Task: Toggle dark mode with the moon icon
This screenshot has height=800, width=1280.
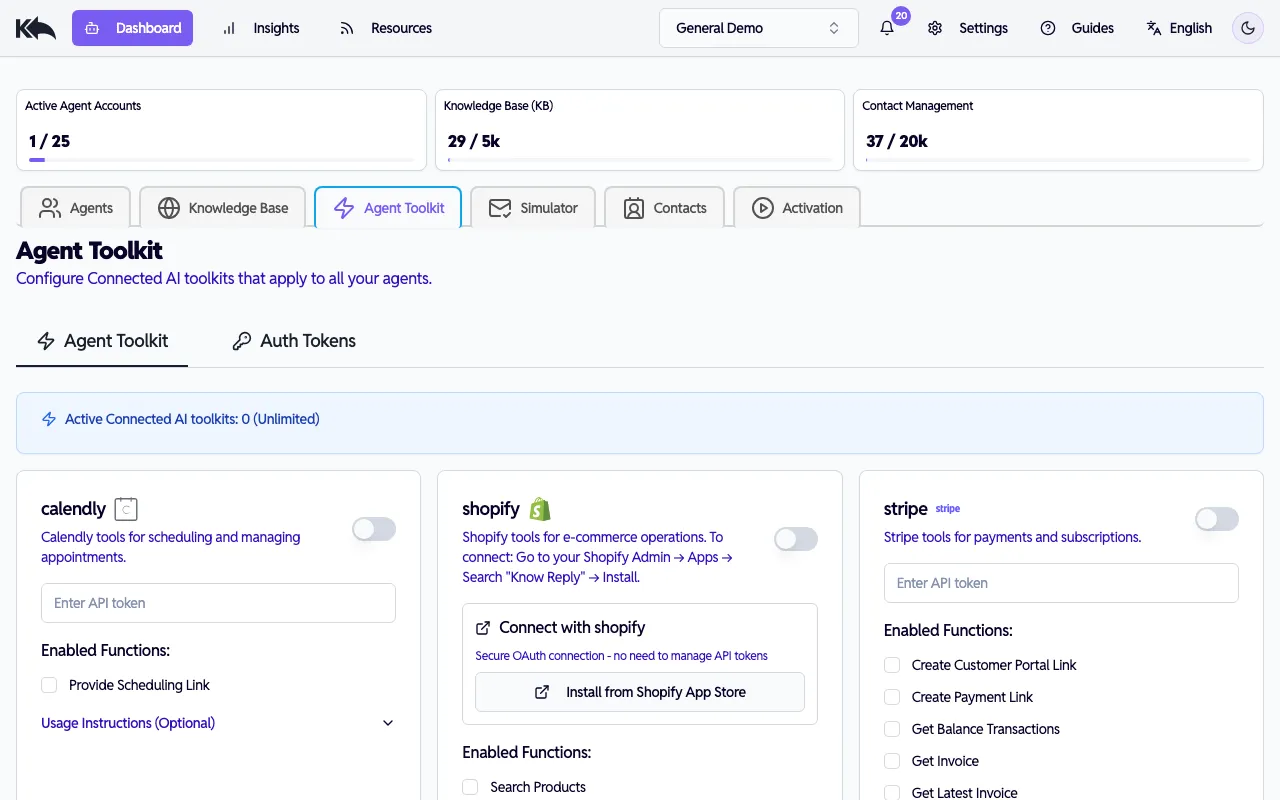Action: (1247, 28)
